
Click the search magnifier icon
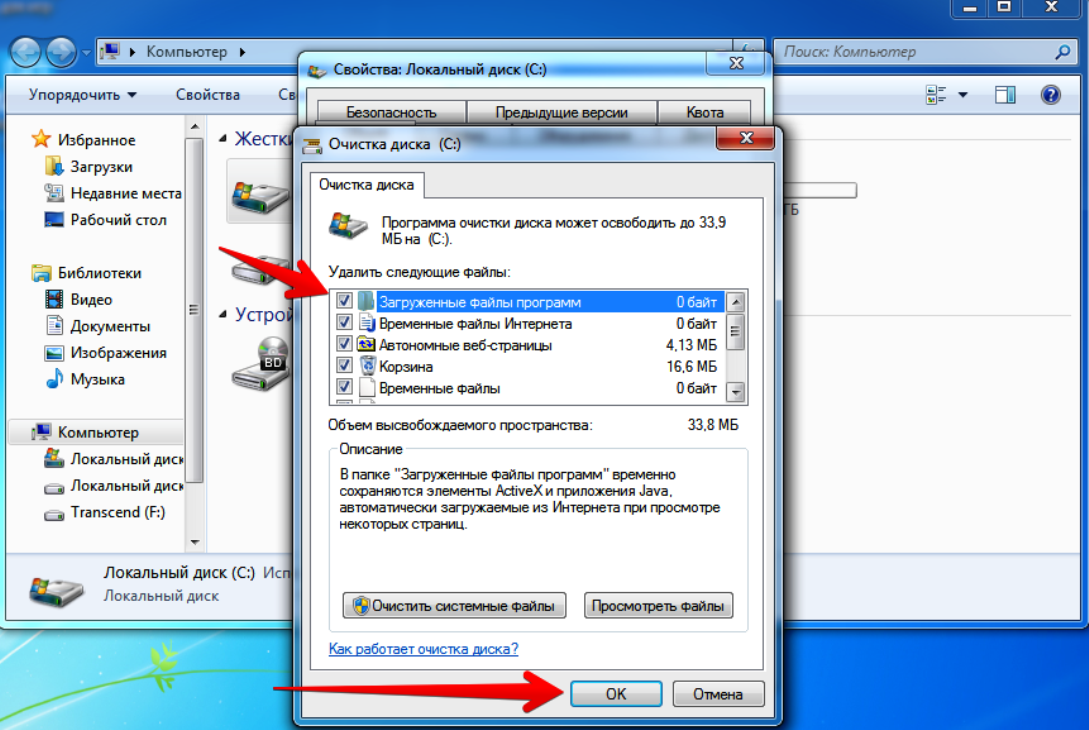[1063, 51]
